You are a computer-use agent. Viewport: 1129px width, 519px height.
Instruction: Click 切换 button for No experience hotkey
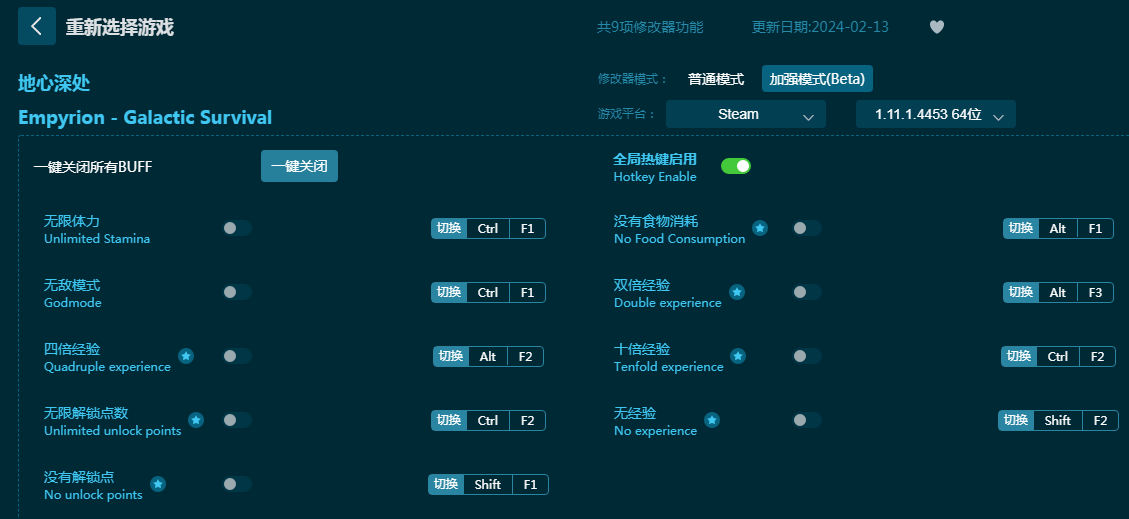pos(1016,421)
